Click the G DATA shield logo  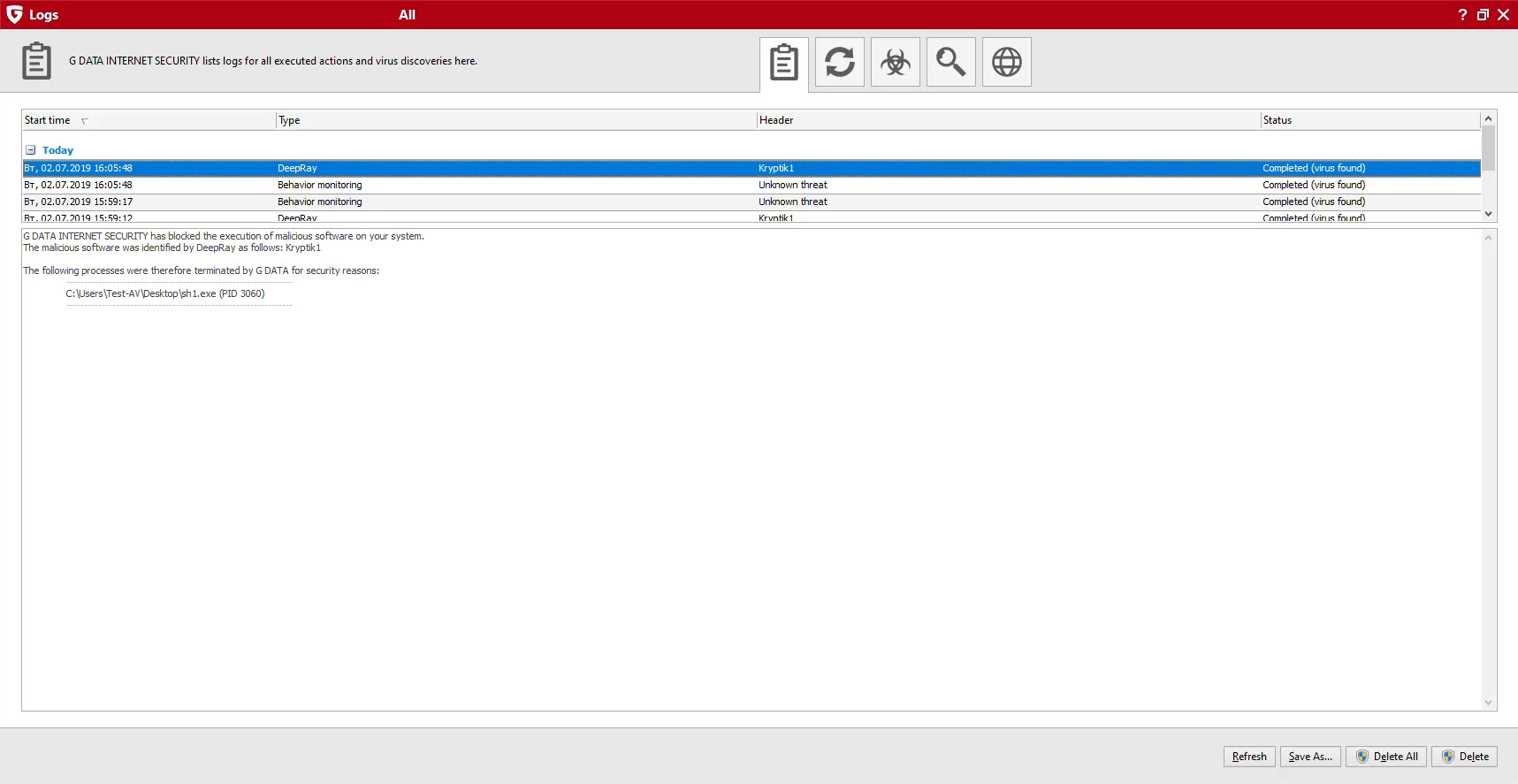click(x=14, y=14)
